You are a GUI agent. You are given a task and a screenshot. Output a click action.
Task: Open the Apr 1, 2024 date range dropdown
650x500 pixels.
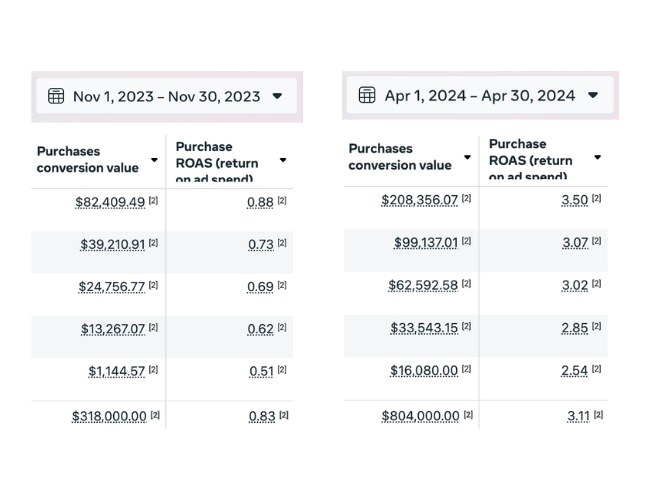point(593,95)
